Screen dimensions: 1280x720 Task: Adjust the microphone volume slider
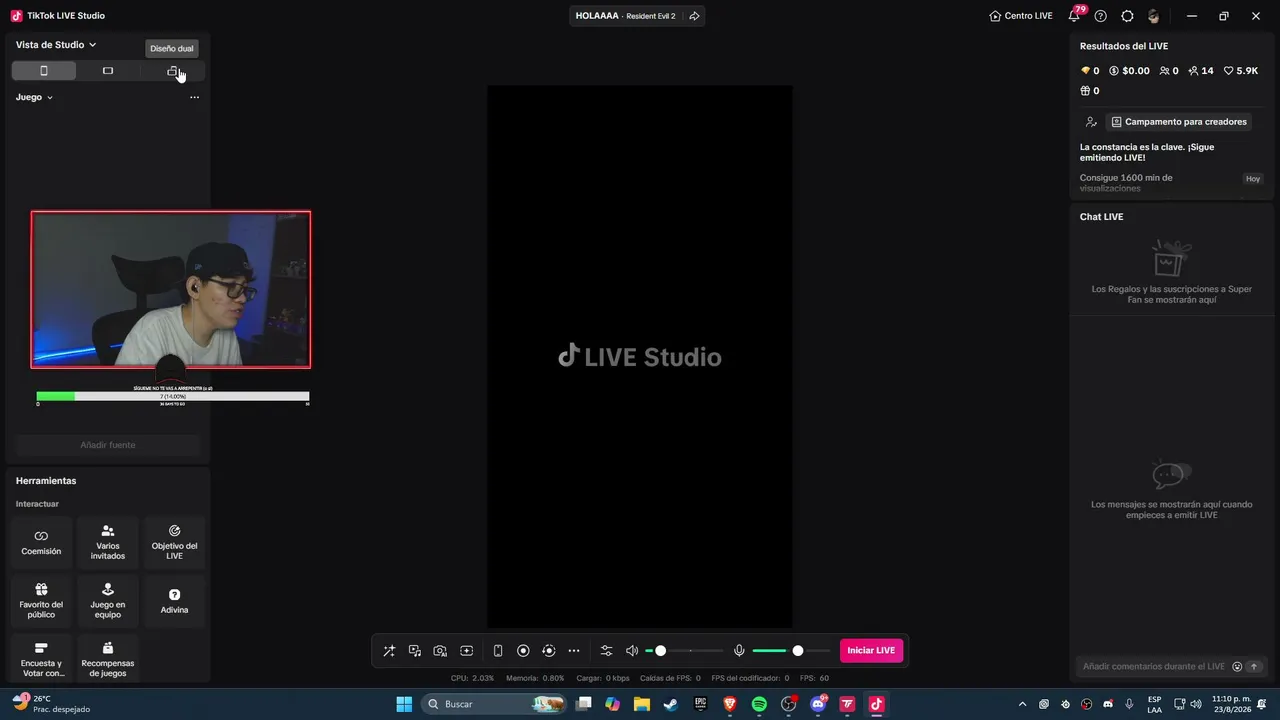[791, 651]
